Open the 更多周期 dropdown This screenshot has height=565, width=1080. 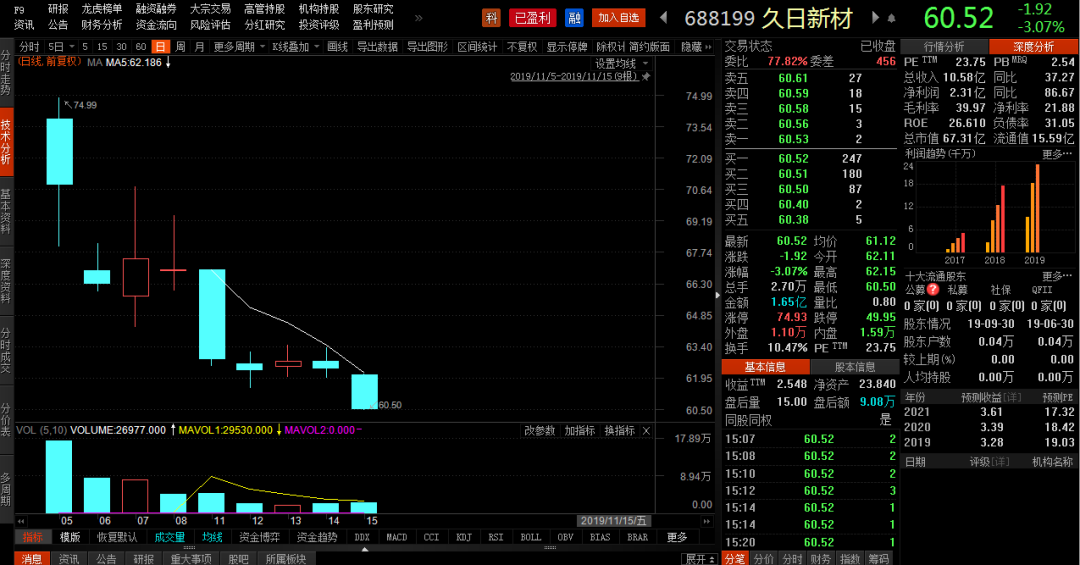239,47
